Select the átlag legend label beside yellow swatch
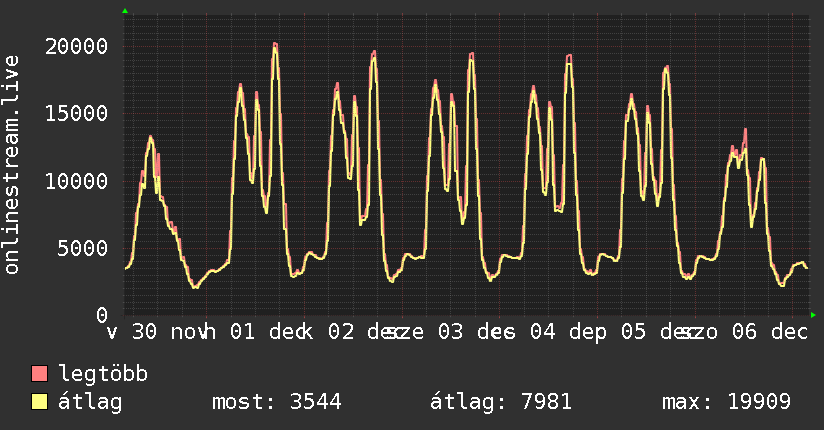 tap(90, 402)
